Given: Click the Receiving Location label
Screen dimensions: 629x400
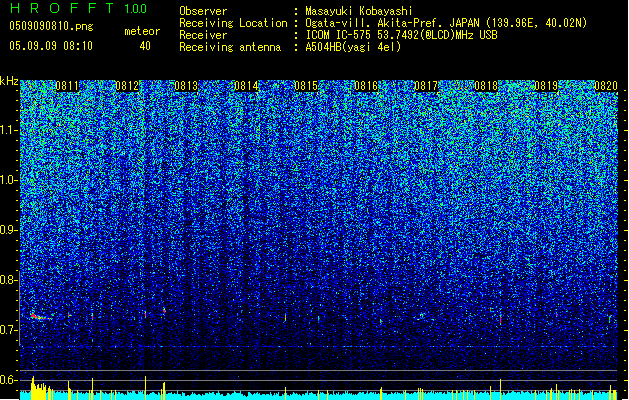Looking at the screenshot, I should coord(233,23).
